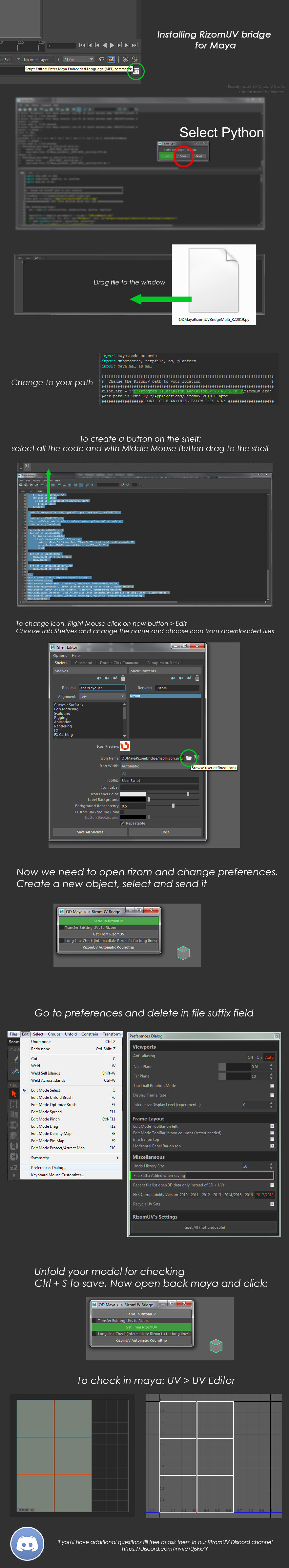Open Help menu in Shelf Editor
Screen dimensions: 289x1568
(76, 656)
